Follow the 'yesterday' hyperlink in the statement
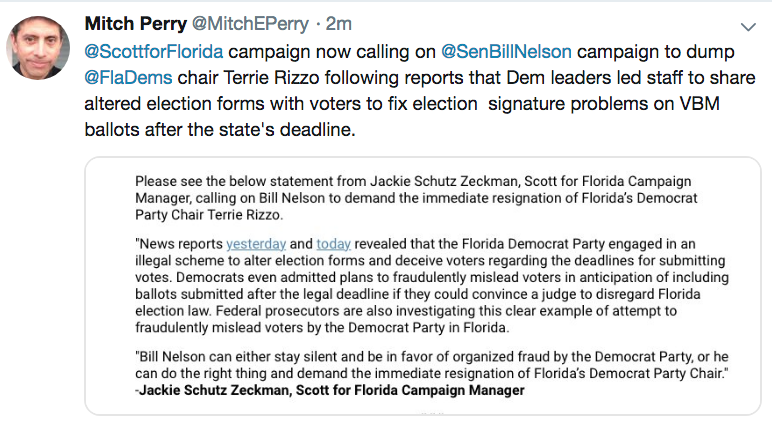 pyautogui.click(x=256, y=244)
